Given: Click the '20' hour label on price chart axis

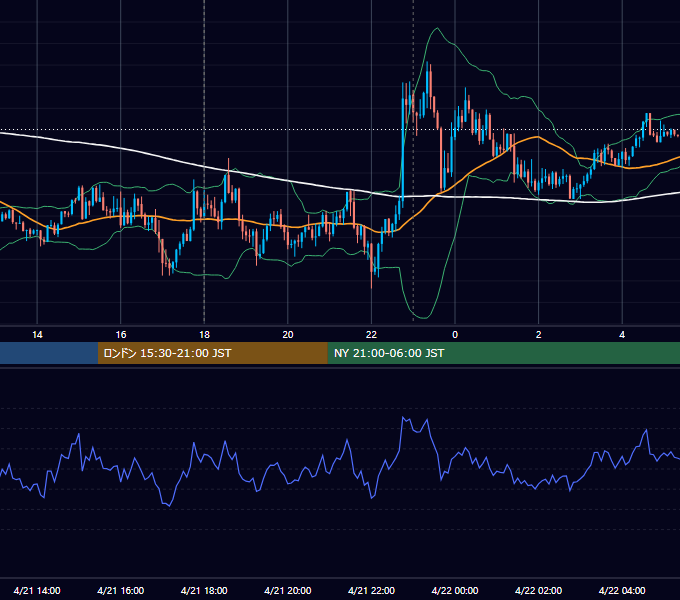Looking at the screenshot, I should pos(288,334).
